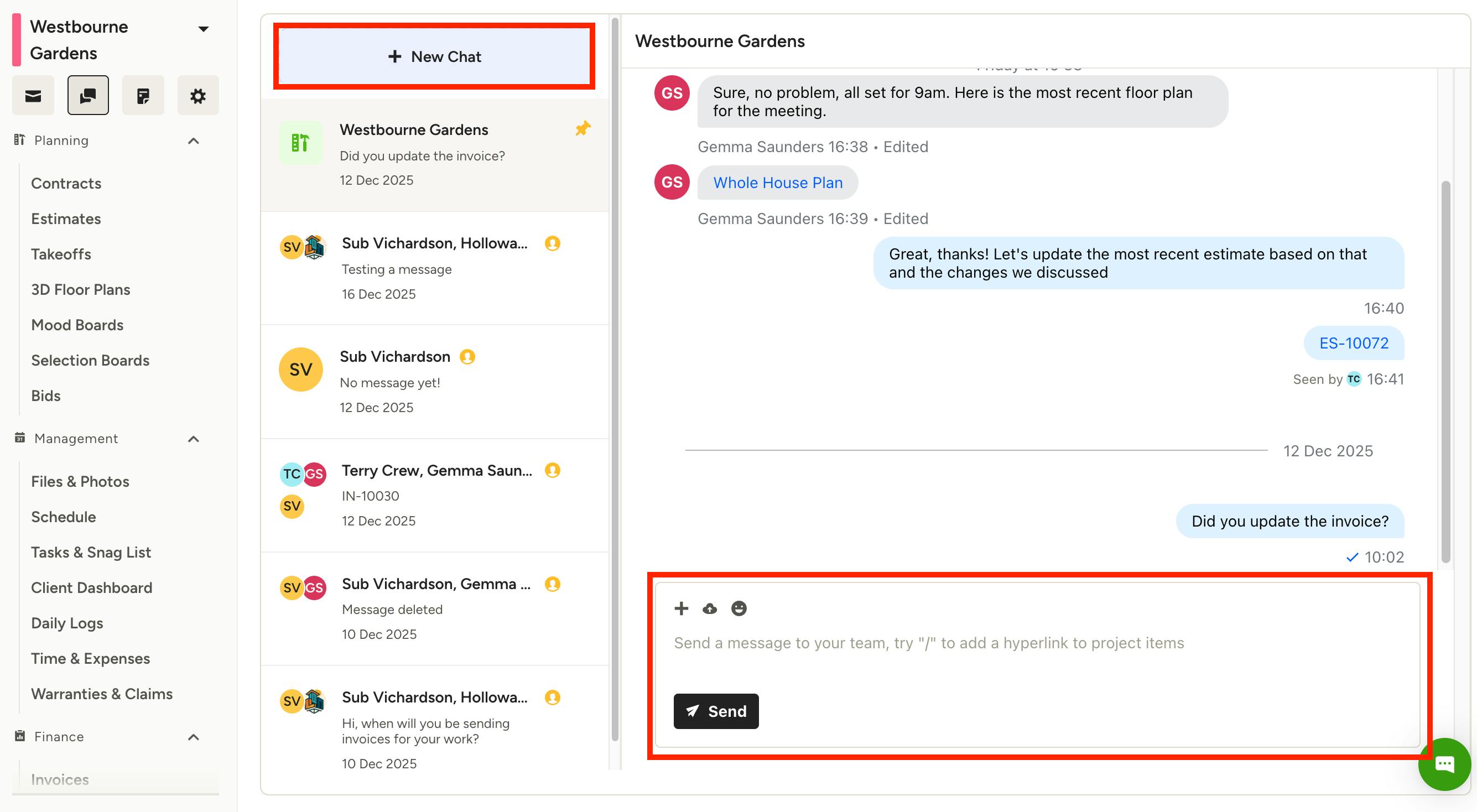The height and width of the screenshot is (812, 1477).
Task: Open Sub Vichardson 'No message yet!' chat
Action: pos(435,382)
